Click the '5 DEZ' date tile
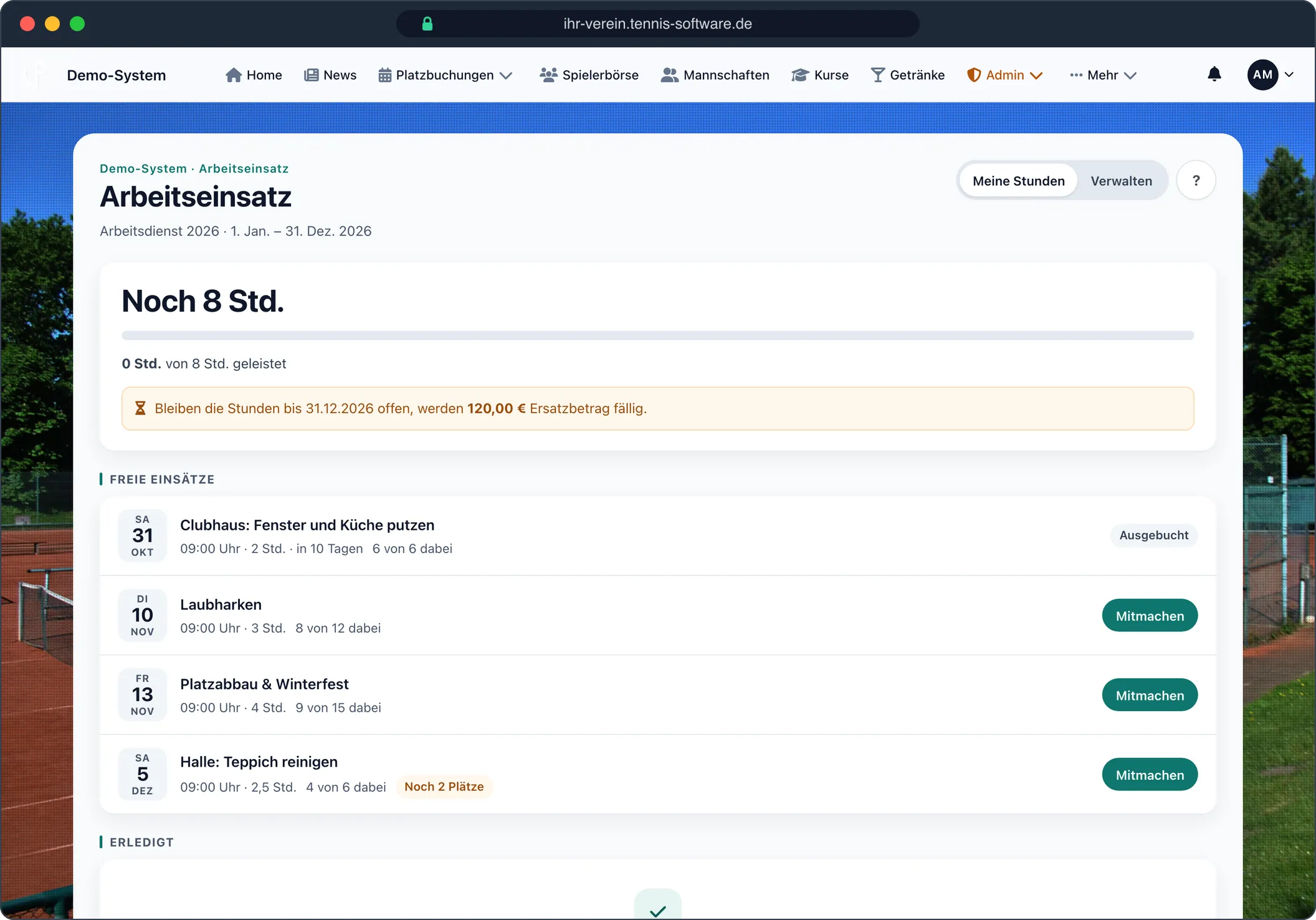This screenshot has width=1316, height=920. (x=143, y=774)
